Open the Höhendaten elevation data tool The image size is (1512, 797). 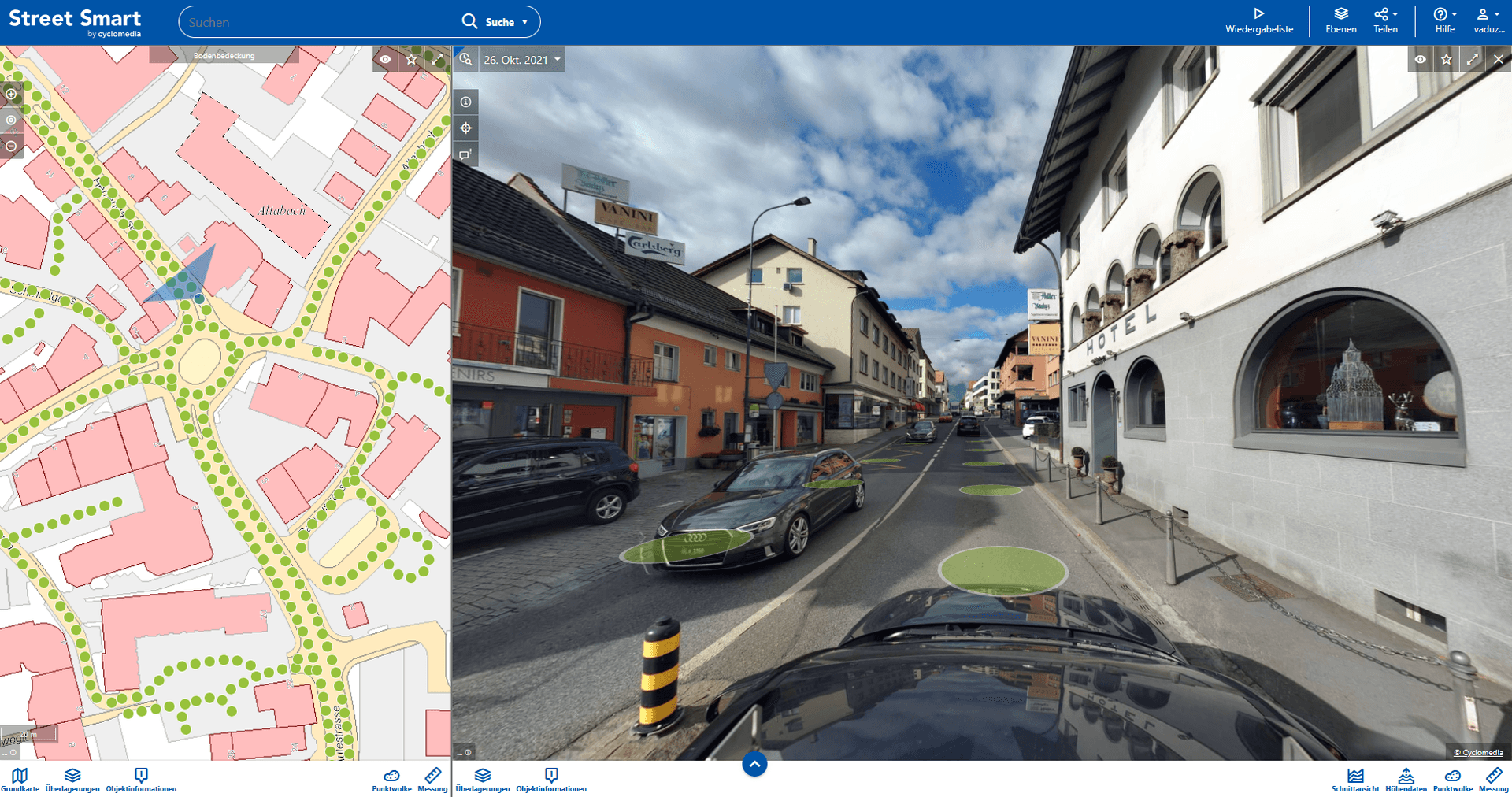coord(1406,779)
